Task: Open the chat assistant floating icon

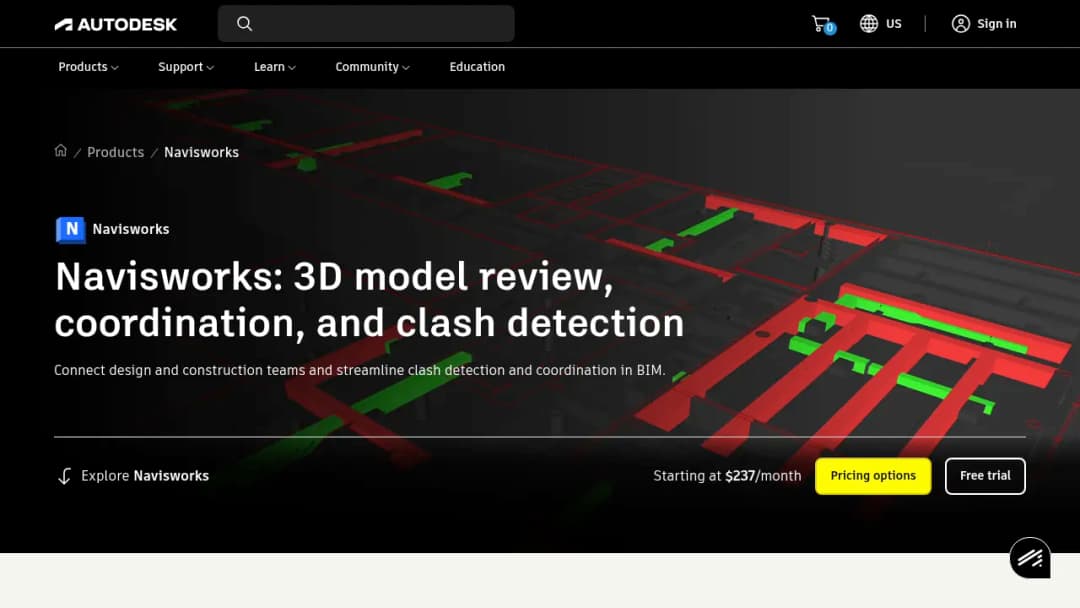Action: point(1030,558)
